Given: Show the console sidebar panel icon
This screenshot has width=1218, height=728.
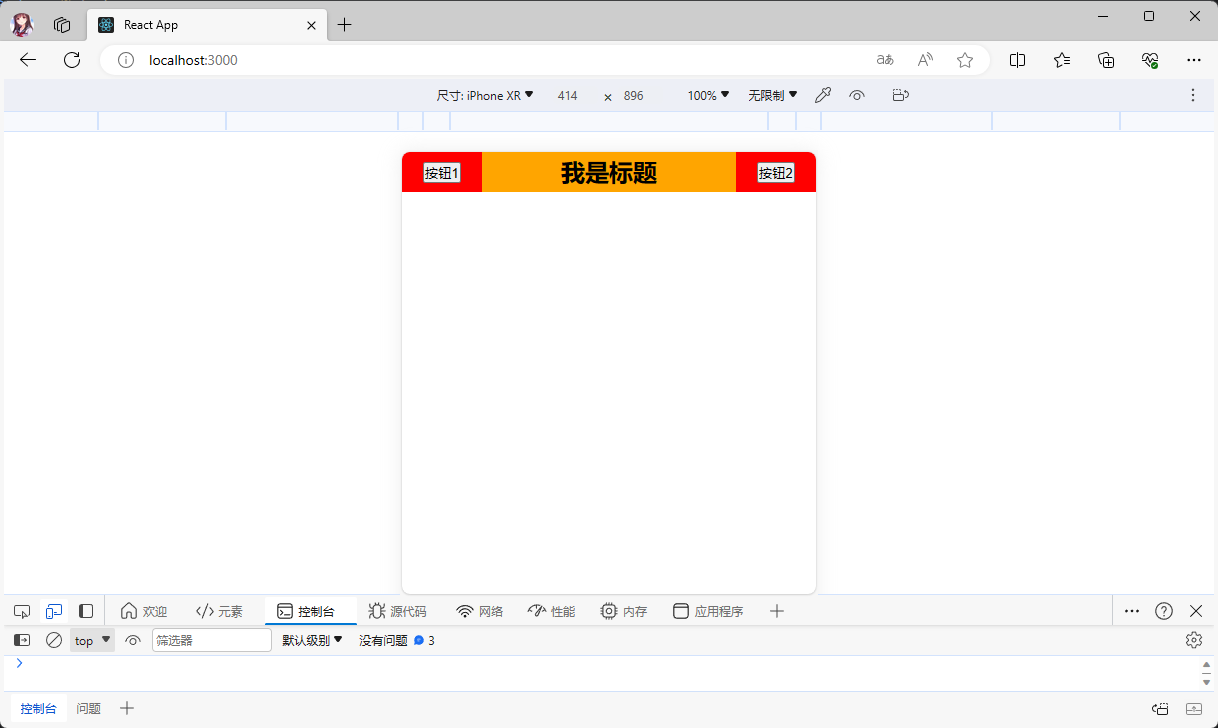Looking at the screenshot, I should [21, 639].
